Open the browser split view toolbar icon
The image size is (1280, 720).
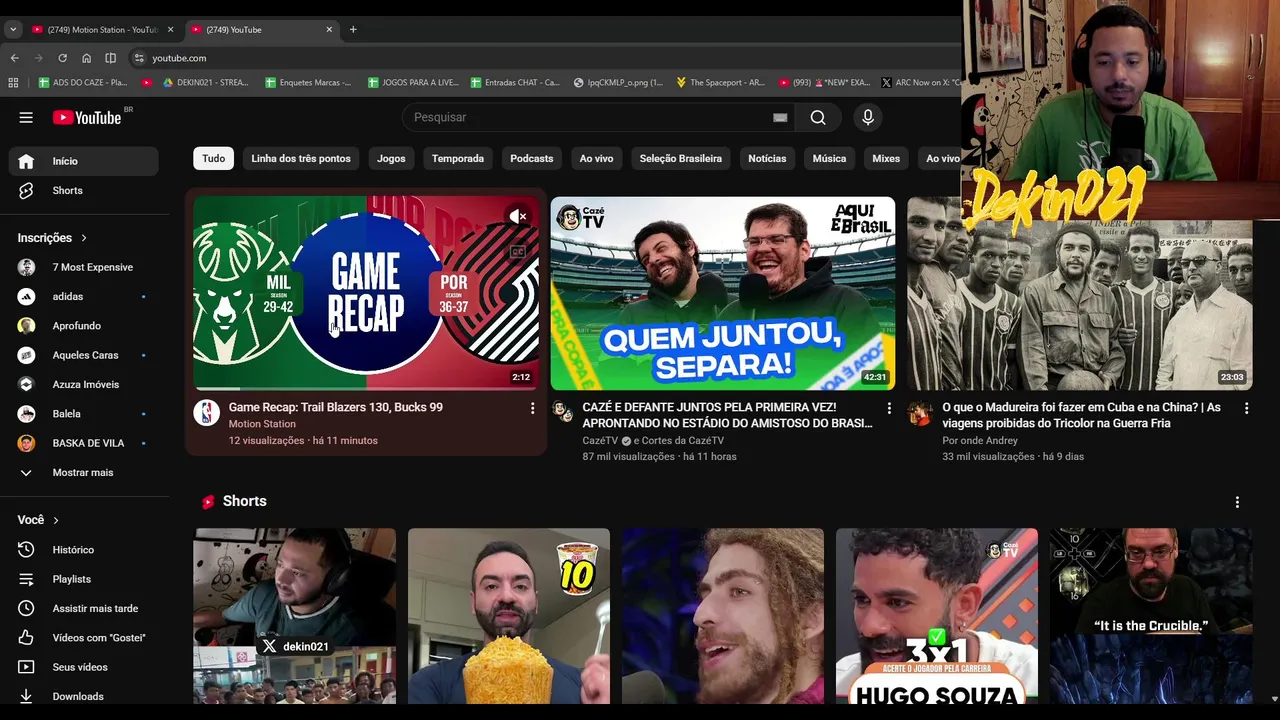point(110,58)
